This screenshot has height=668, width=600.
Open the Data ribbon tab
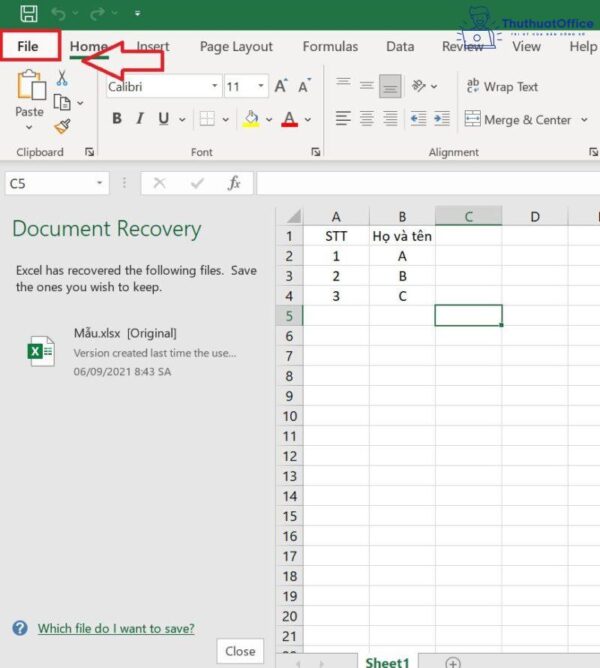point(400,46)
